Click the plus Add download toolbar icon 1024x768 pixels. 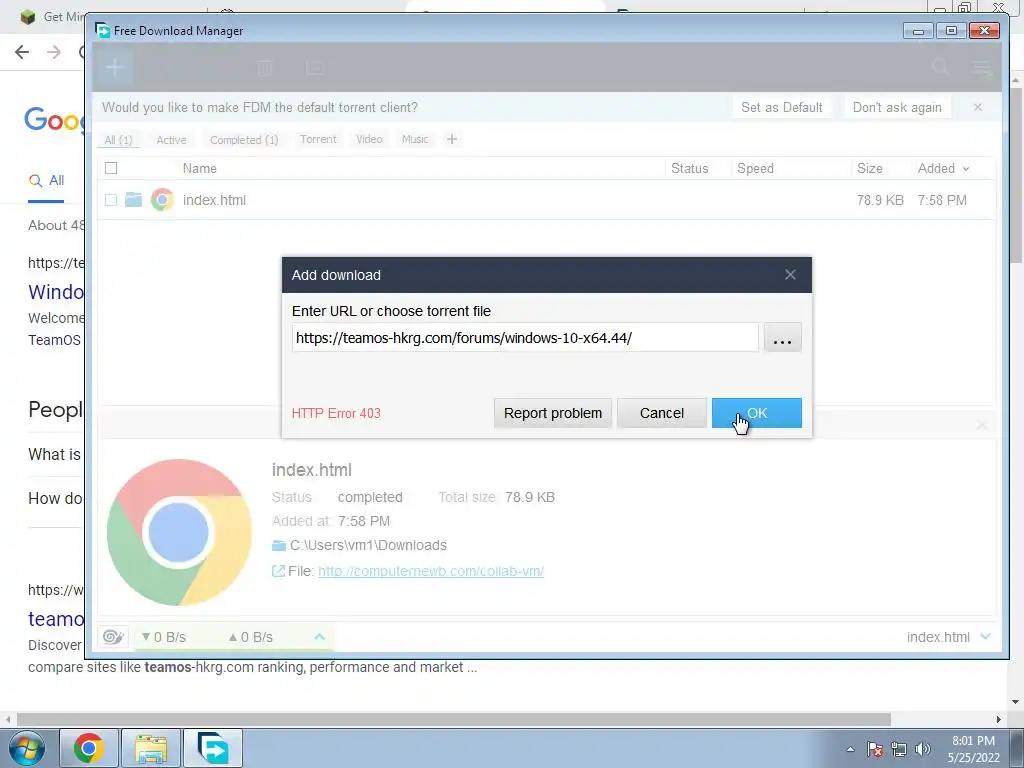tap(114, 67)
